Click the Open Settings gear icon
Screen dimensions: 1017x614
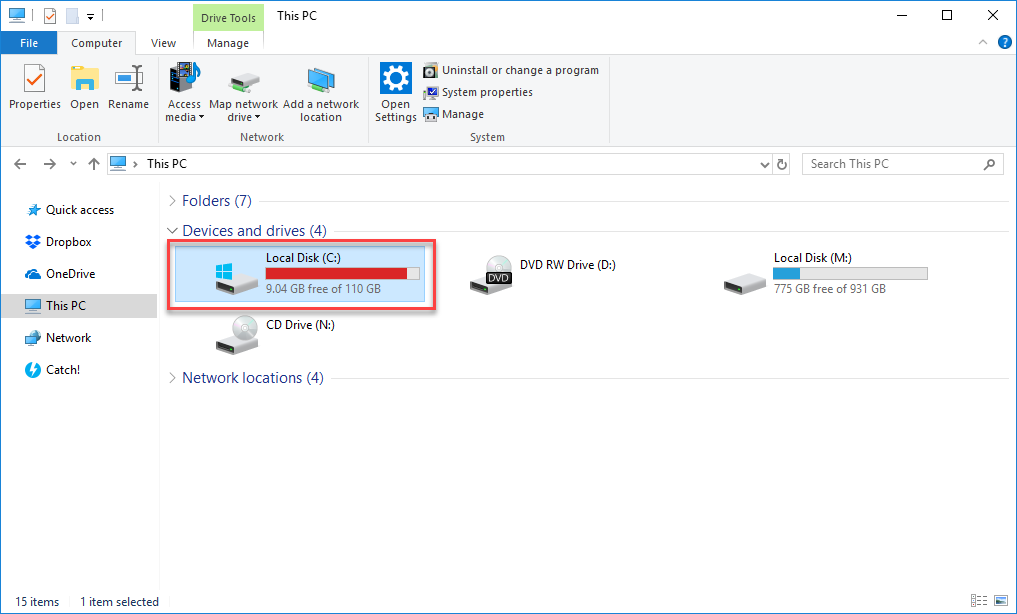coord(396,78)
